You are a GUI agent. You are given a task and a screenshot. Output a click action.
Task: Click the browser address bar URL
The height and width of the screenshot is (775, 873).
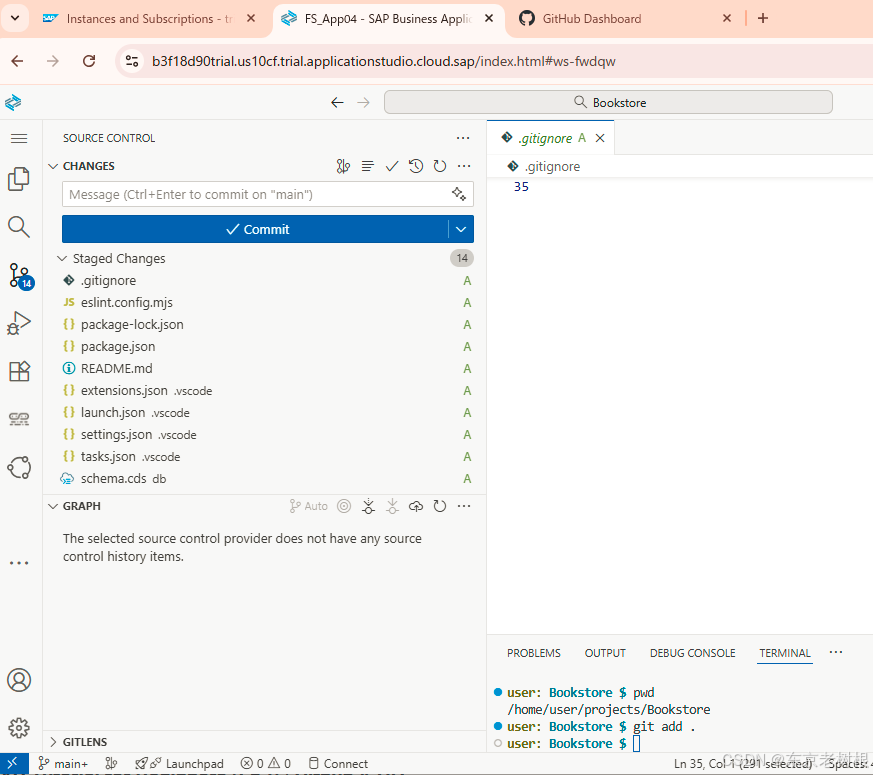pos(384,61)
